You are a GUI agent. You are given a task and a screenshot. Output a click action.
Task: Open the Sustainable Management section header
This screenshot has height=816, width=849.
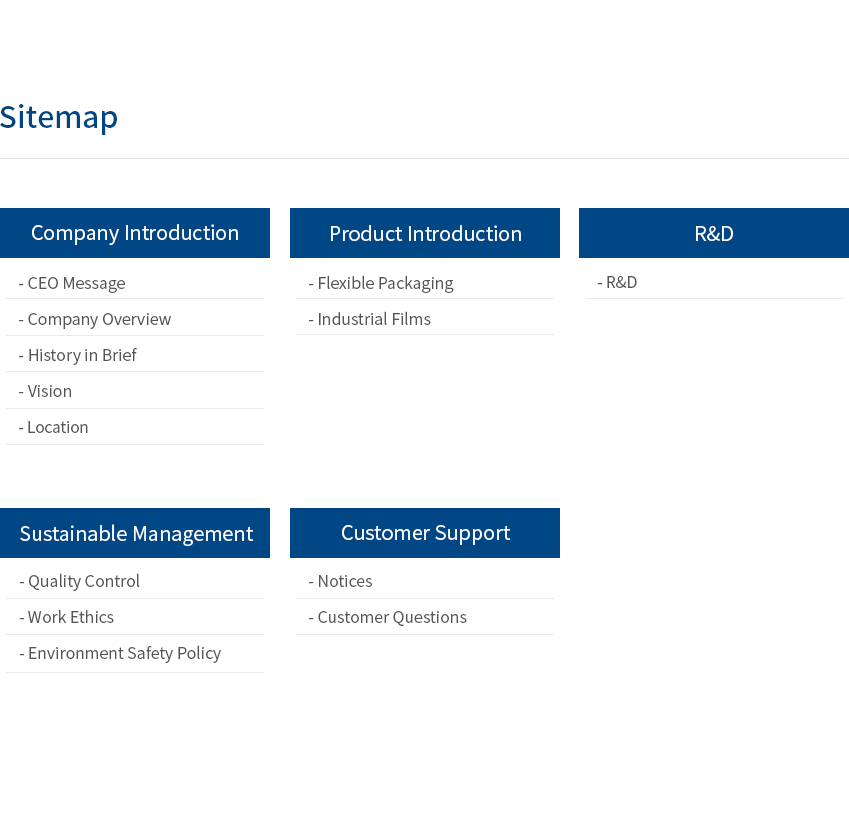coord(135,533)
